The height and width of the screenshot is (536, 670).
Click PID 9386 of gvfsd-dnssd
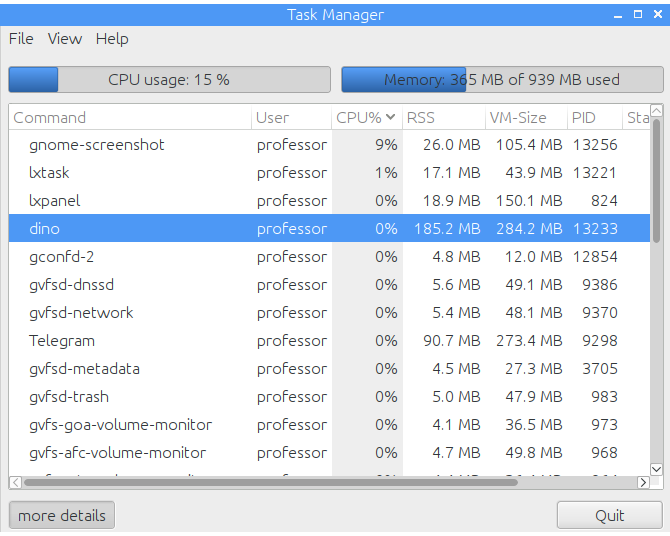point(599,285)
